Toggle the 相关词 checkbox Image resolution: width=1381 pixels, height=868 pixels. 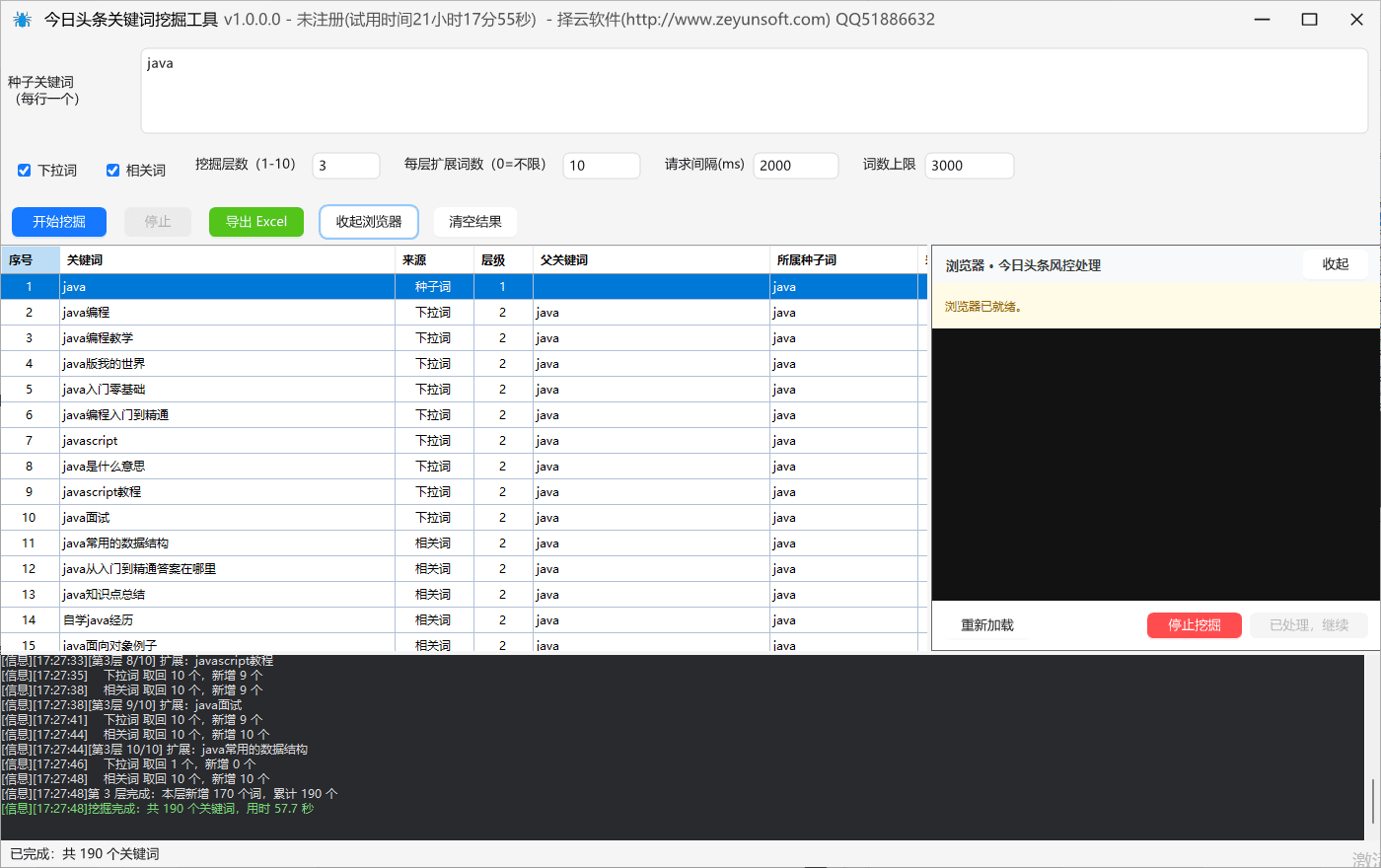112,171
